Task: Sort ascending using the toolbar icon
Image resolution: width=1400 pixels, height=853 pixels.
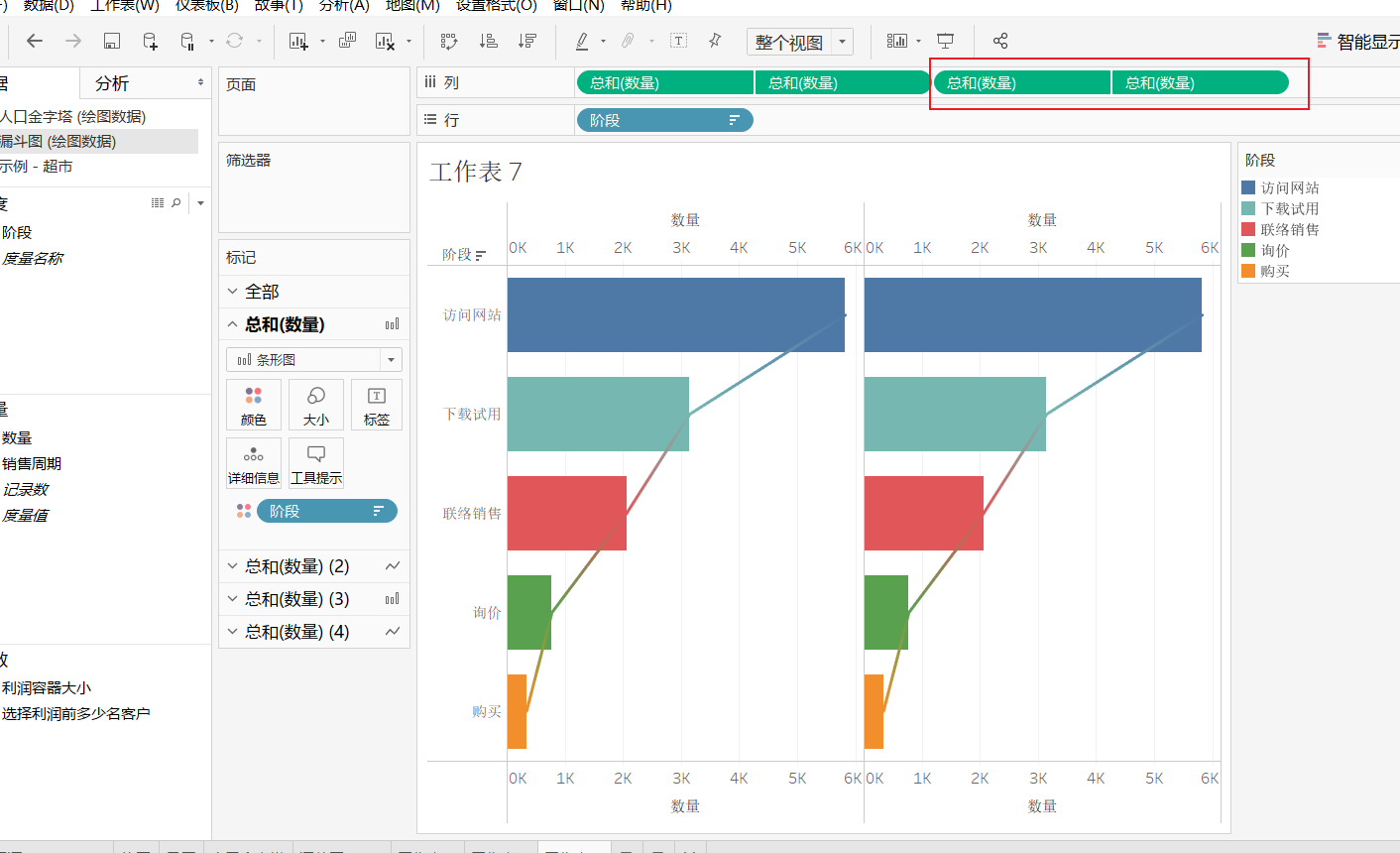Action: click(x=488, y=41)
